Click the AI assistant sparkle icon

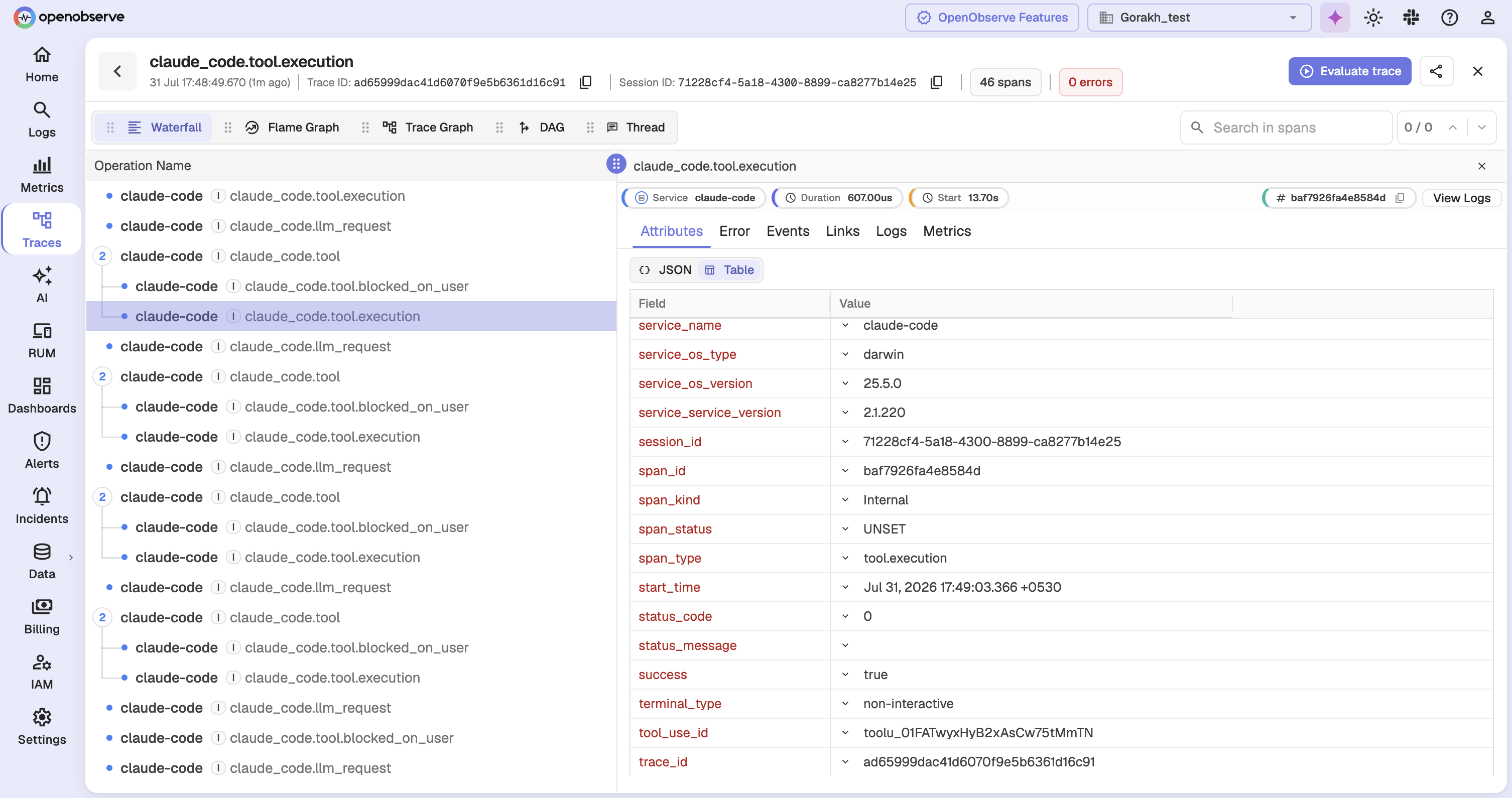pyautogui.click(x=1335, y=18)
